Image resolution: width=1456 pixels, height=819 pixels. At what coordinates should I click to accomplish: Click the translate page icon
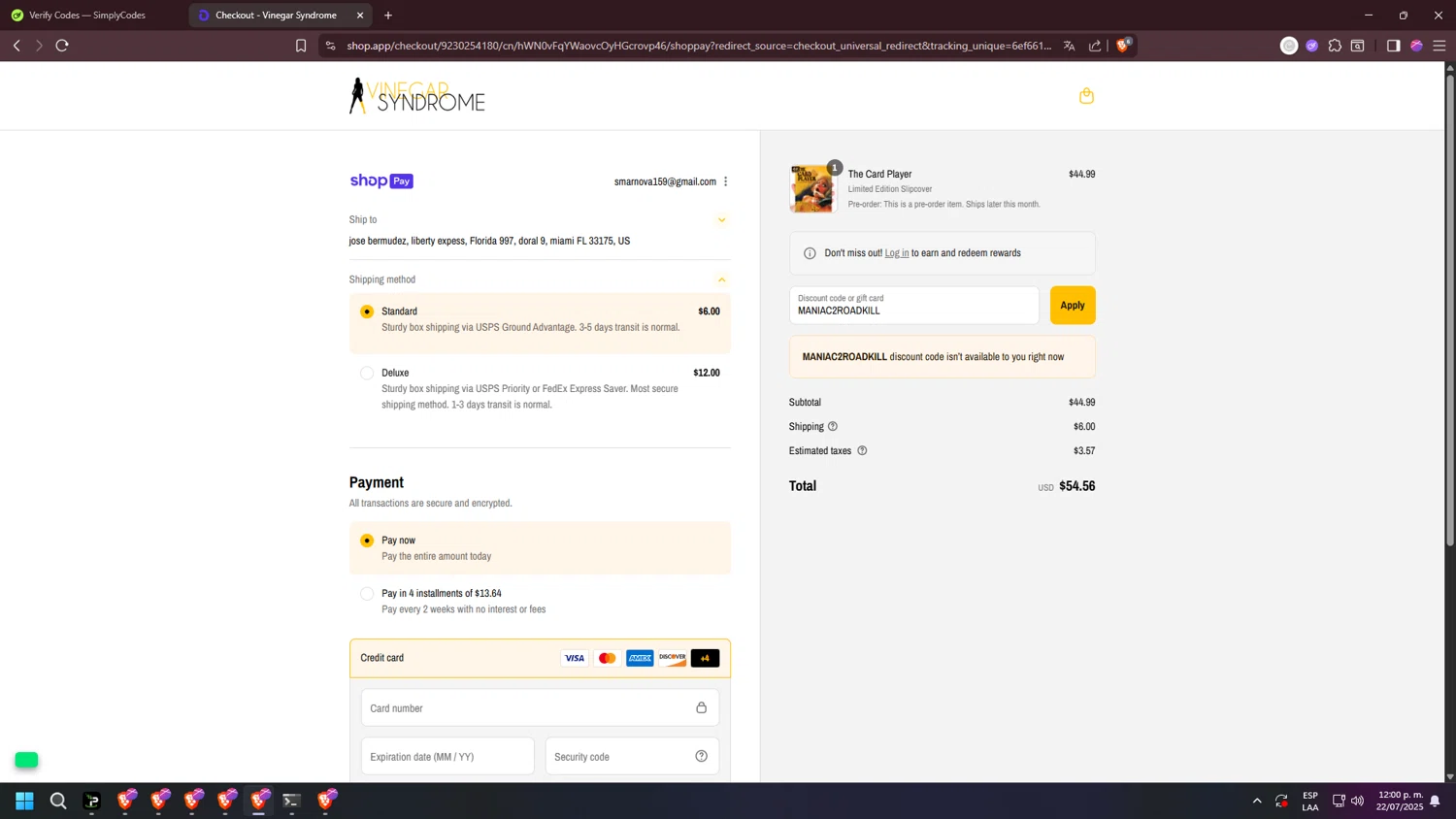point(1069,46)
